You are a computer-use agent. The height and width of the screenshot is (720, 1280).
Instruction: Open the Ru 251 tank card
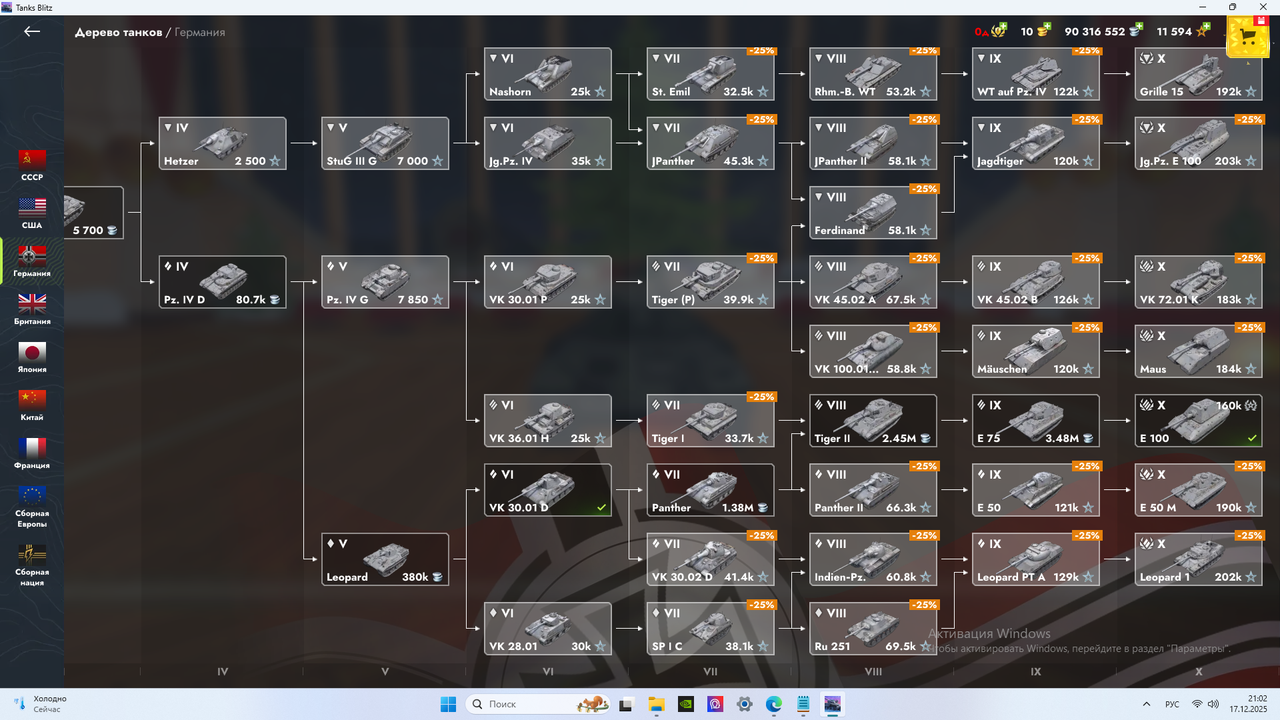coord(873,628)
